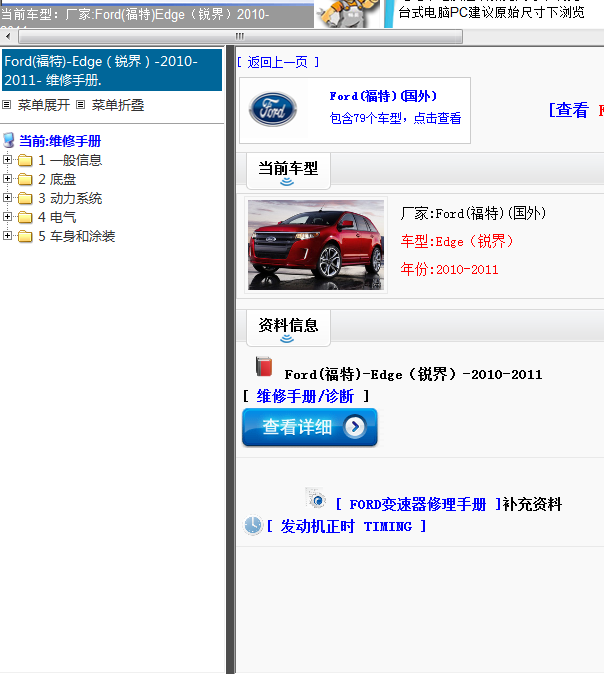This screenshot has height=674, width=604.
Task: Expand the 3 动力系统 tree node
Action: click(x=7, y=197)
